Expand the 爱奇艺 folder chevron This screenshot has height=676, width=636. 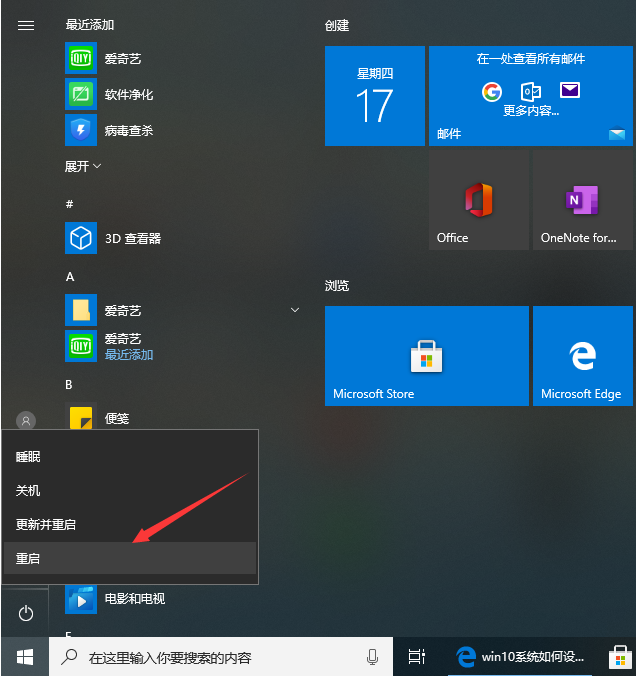coord(294,311)
